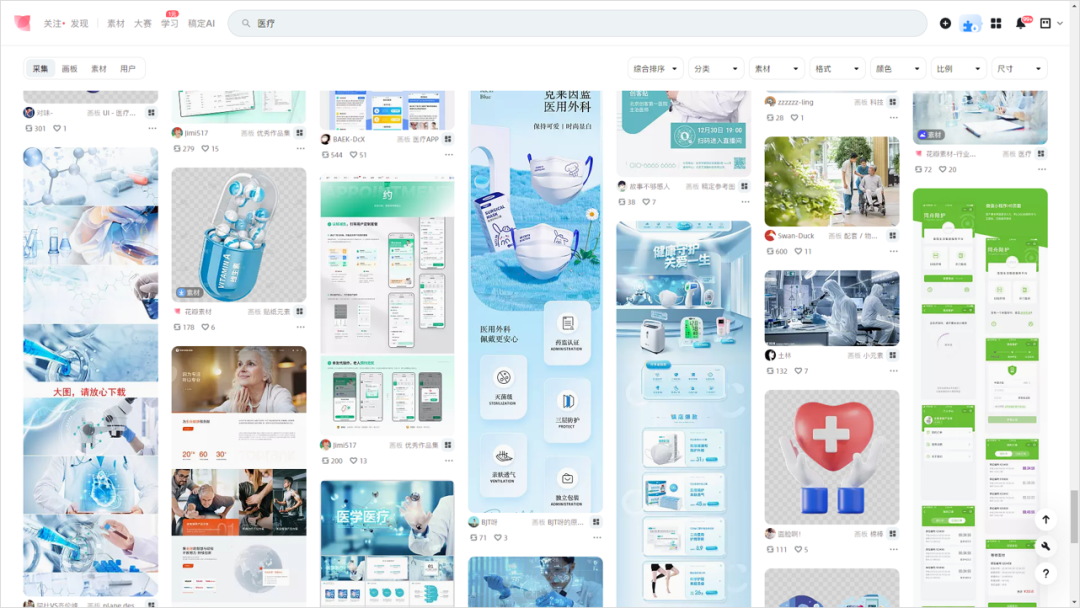Click the user avatar icon in header
Image resolution: width=1080 pixels, height=608 pixels.
coord(1046,23)
